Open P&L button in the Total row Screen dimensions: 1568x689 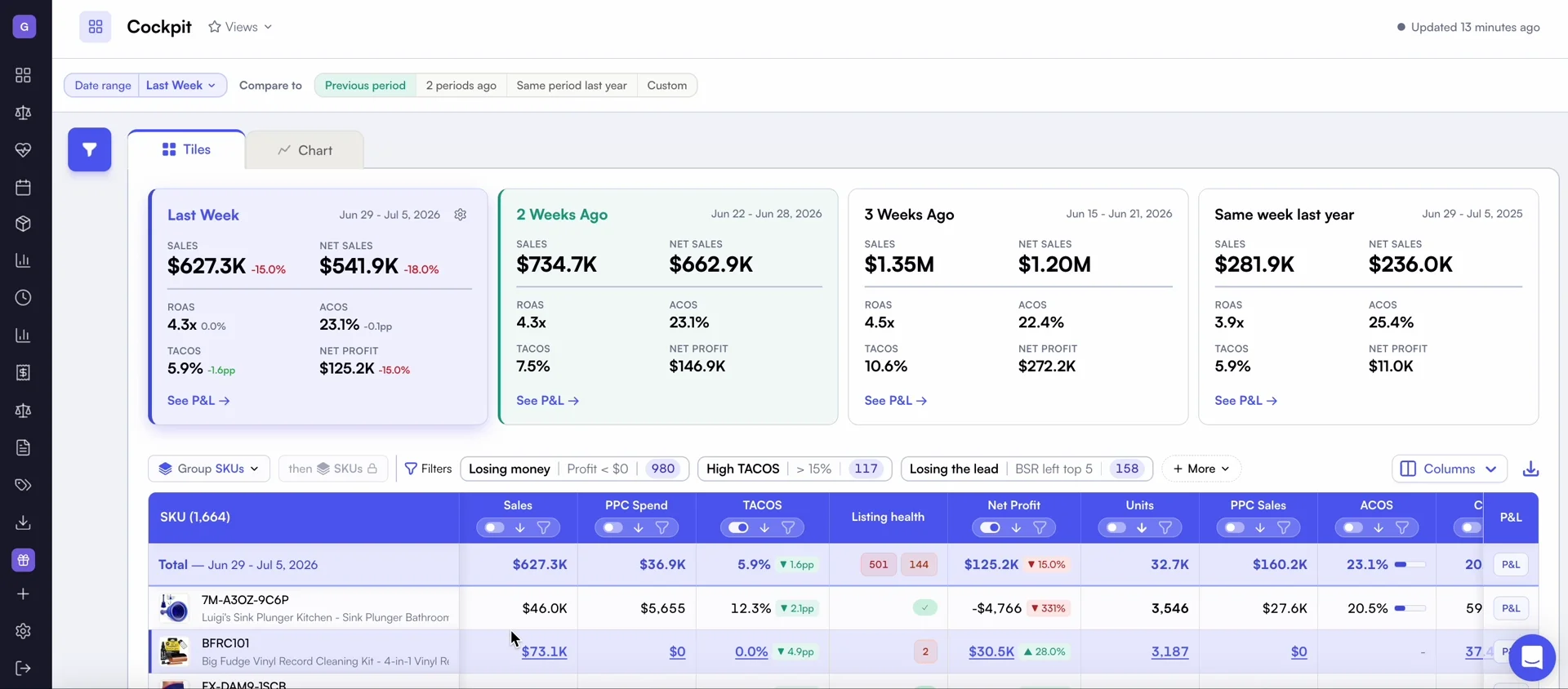(1511, 565)
